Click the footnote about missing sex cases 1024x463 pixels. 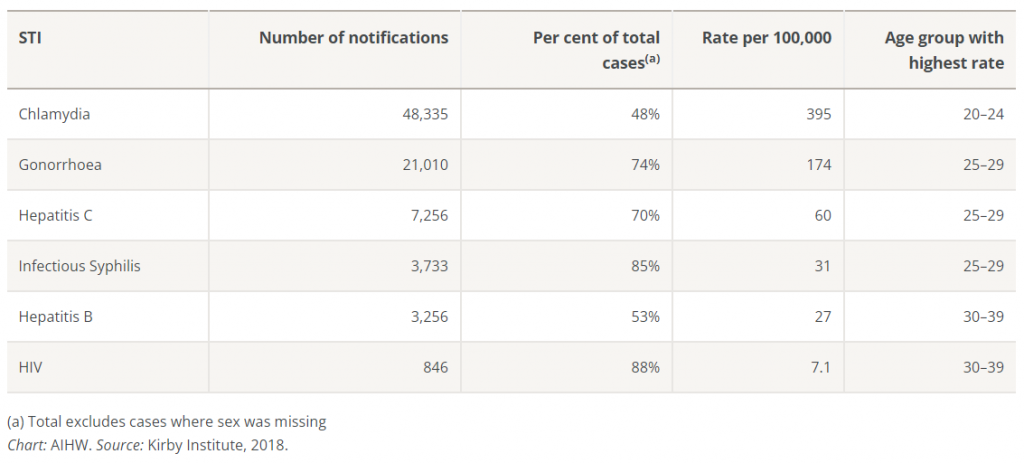tap(166, 421)
